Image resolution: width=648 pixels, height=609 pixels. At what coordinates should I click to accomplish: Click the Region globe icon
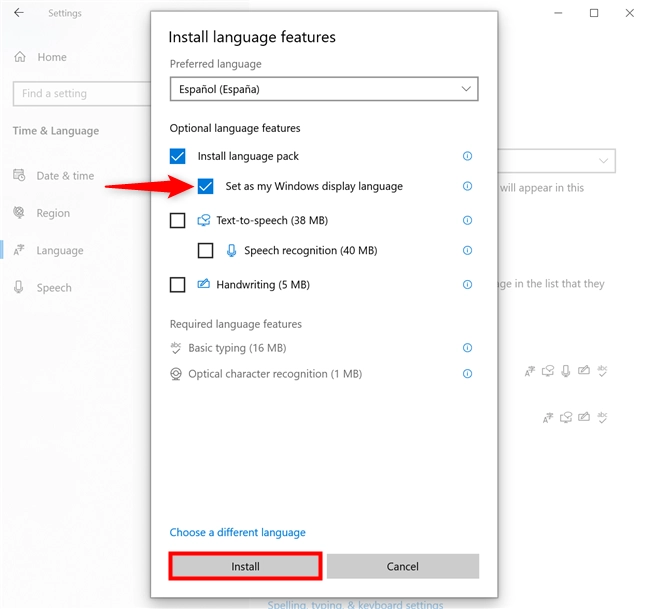tap(19, 212)
